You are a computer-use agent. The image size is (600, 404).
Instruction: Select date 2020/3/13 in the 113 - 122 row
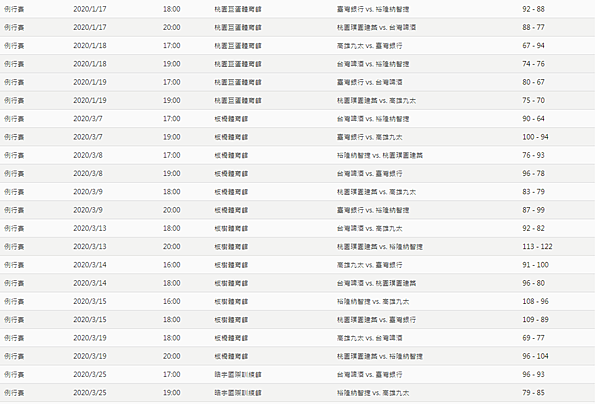point(90,247)
